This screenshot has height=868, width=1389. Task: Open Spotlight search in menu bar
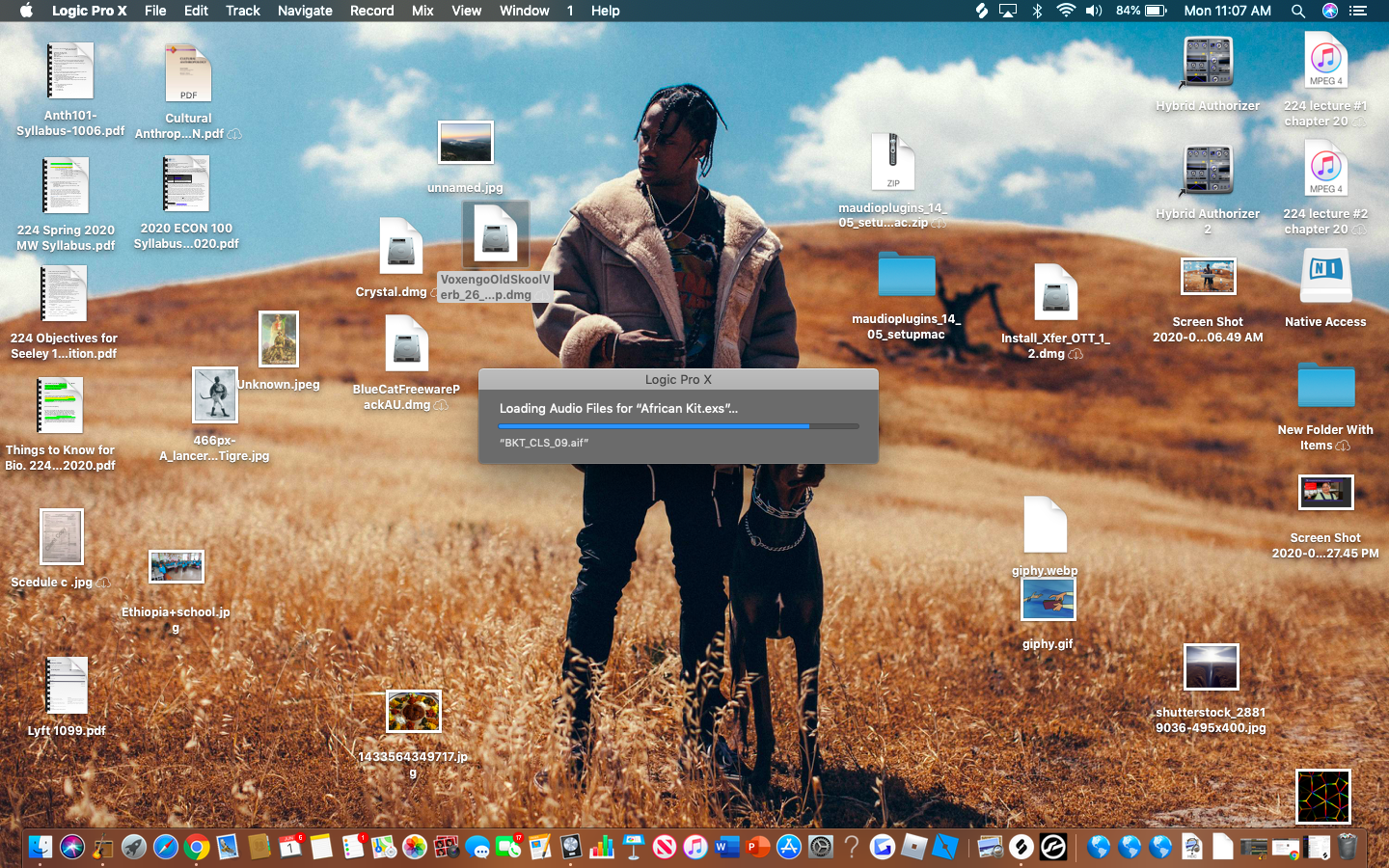(1298, 11)
